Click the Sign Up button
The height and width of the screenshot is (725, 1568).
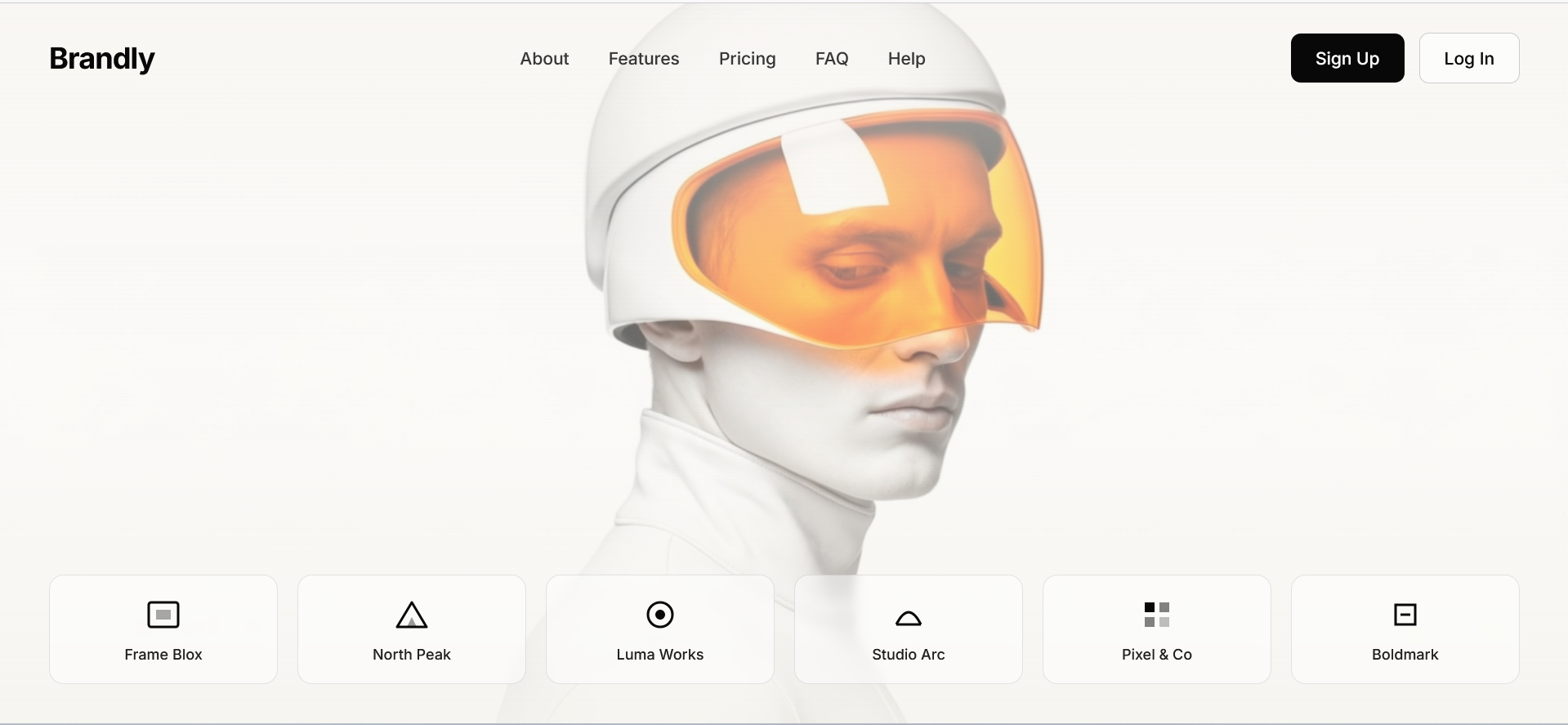tap(1347, 58)
